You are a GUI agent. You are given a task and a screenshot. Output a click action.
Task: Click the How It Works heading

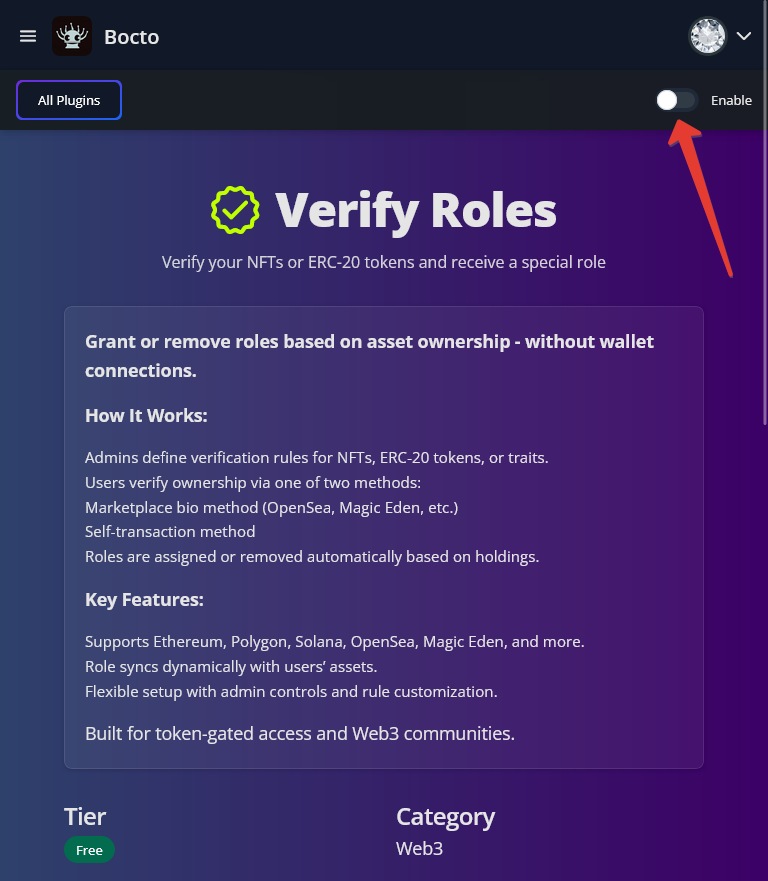(x=146, y=415)
